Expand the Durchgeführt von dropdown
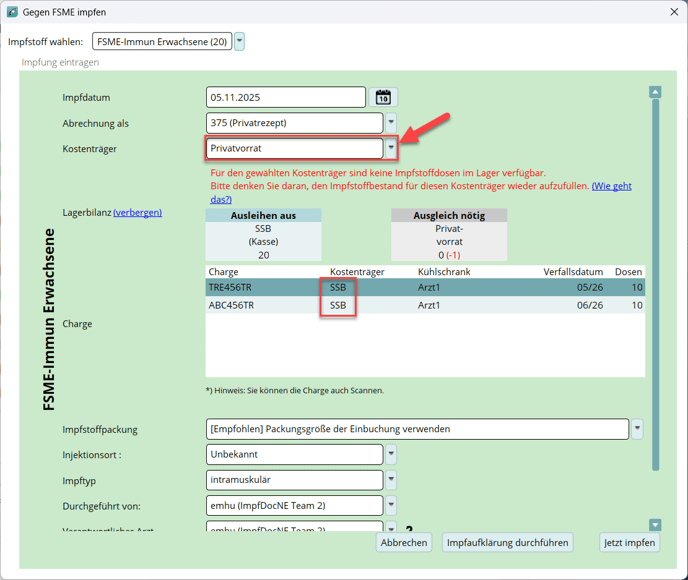This screenshot has height=580, width=688. point(391,505)
